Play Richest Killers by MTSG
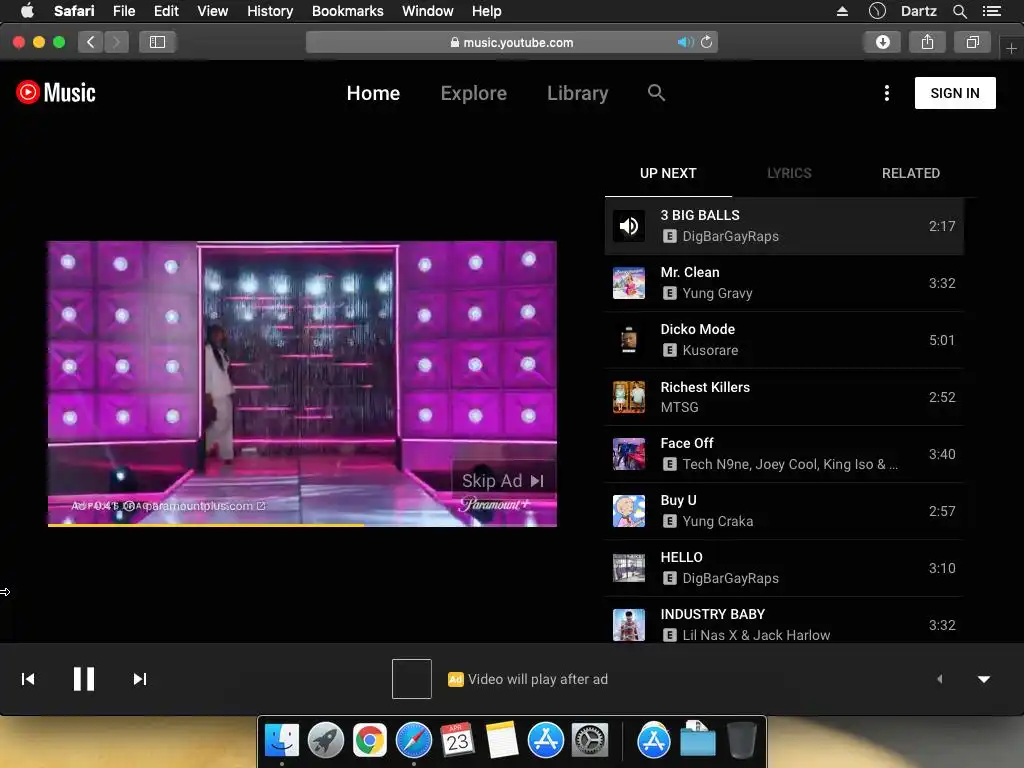This screenshot has height=768, width=1024. pyautogui.click(x=784, y=397)
